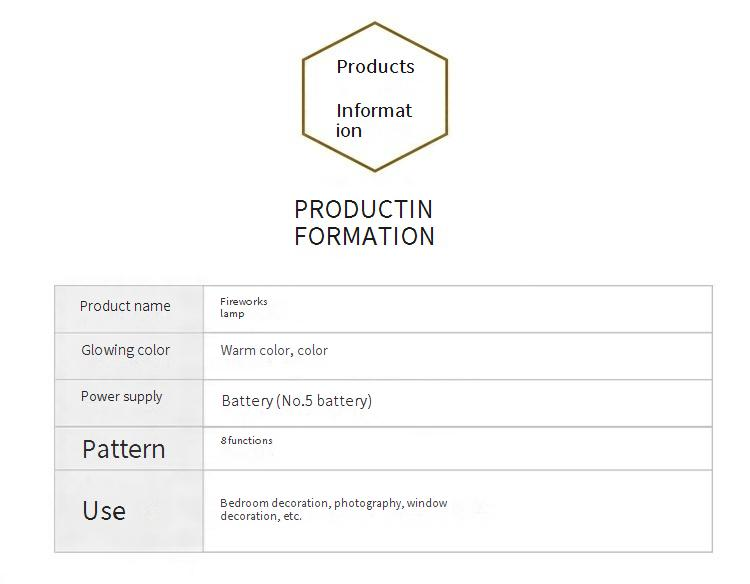Select the Product name label cell
Viewport: 750px width, 584px height.
click(126, 306)
